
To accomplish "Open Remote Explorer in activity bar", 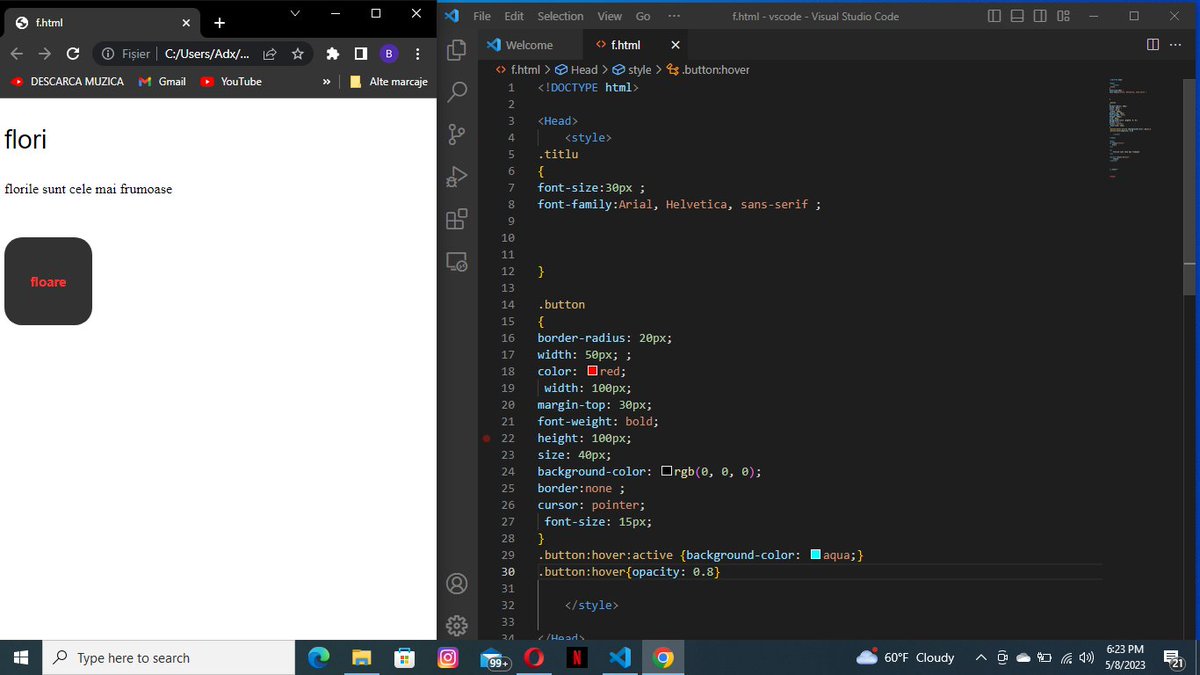I will [456, 262].
